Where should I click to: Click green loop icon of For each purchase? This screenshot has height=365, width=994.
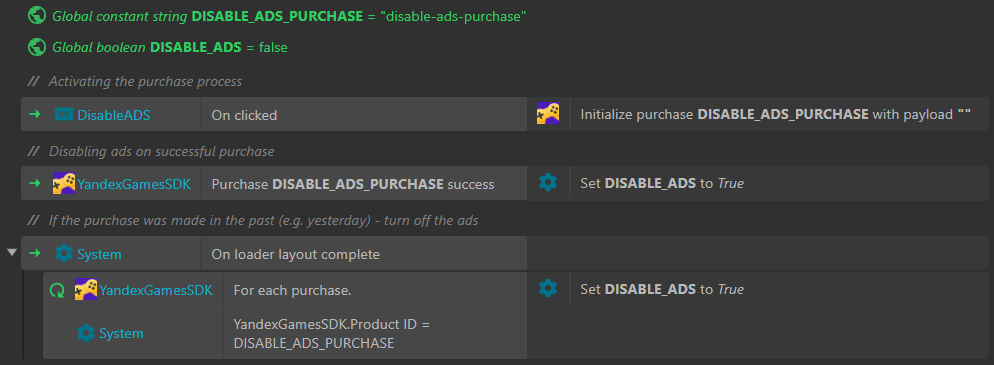(57, 290)
